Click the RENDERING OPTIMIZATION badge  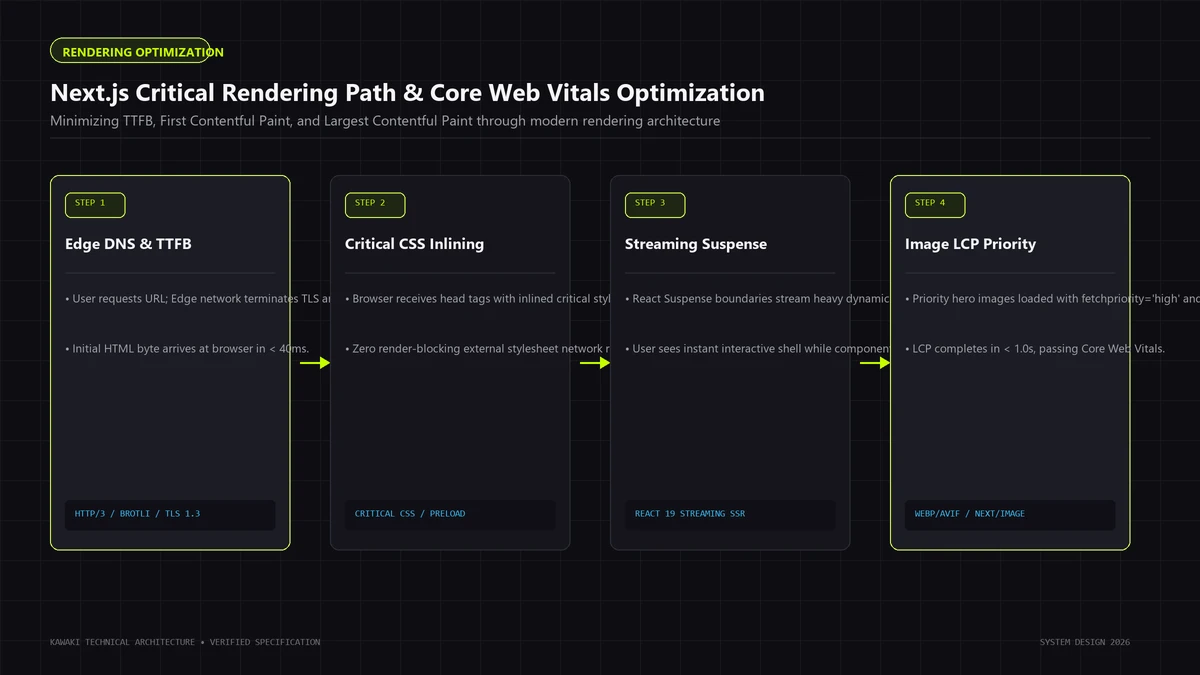[x=130, y=51]
